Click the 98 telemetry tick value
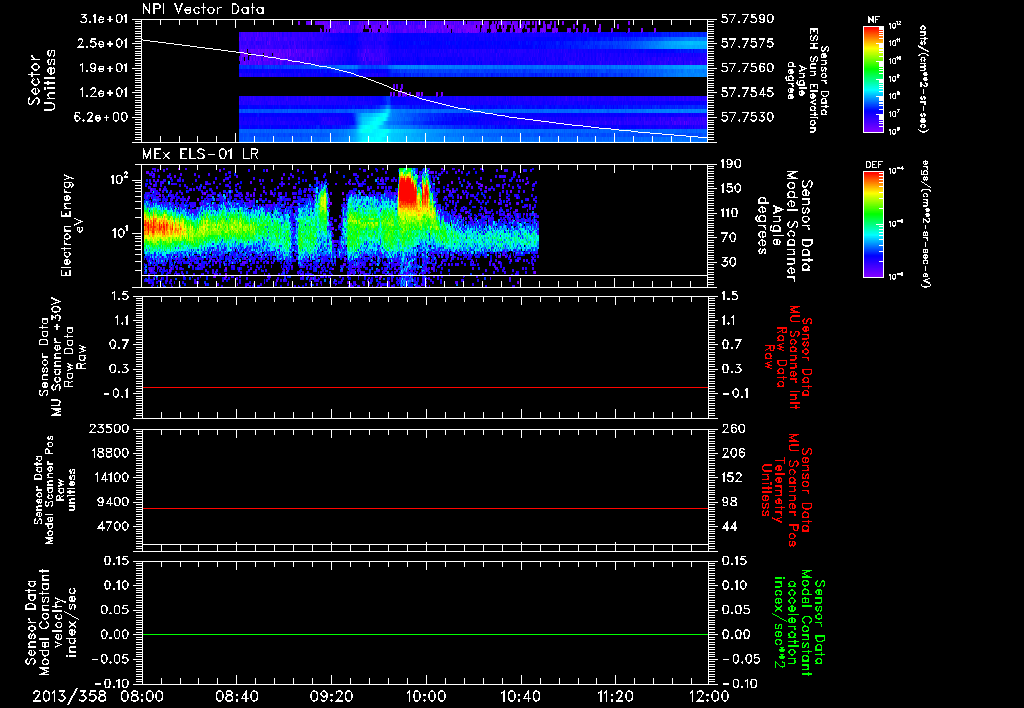1024x708 pixels. pyautogui.click(x=729, y=502)
